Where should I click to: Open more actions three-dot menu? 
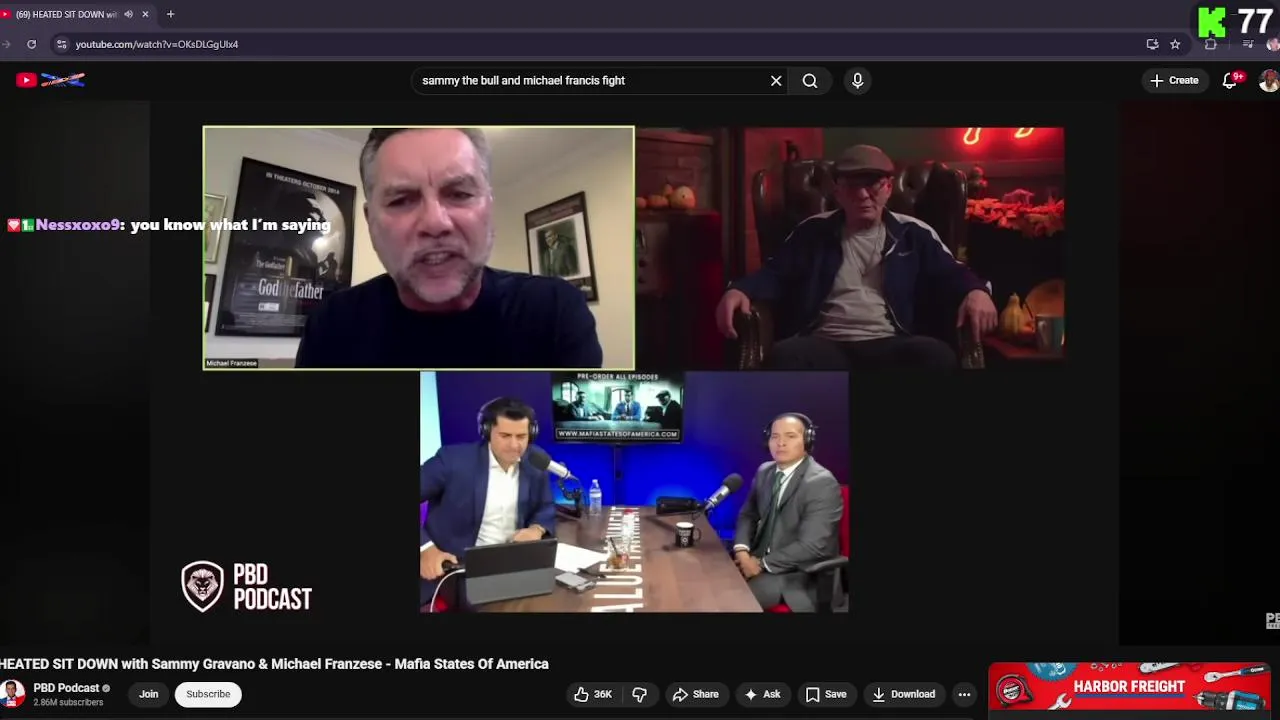point(964,694)
